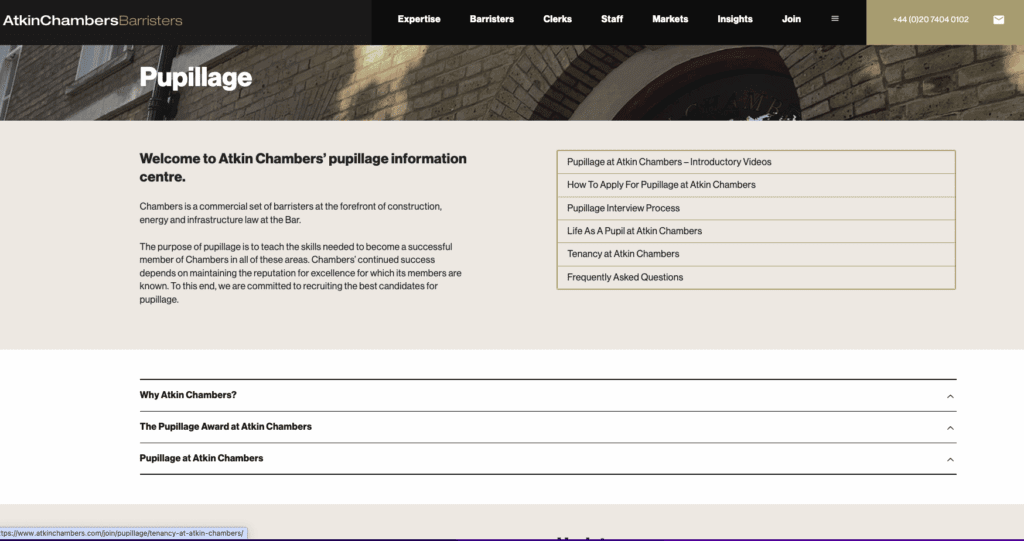The height and width of the screenshot is (541, 1024).
Task: Open Tenancy at Atkin Chambers link
Action: point(623,254)
